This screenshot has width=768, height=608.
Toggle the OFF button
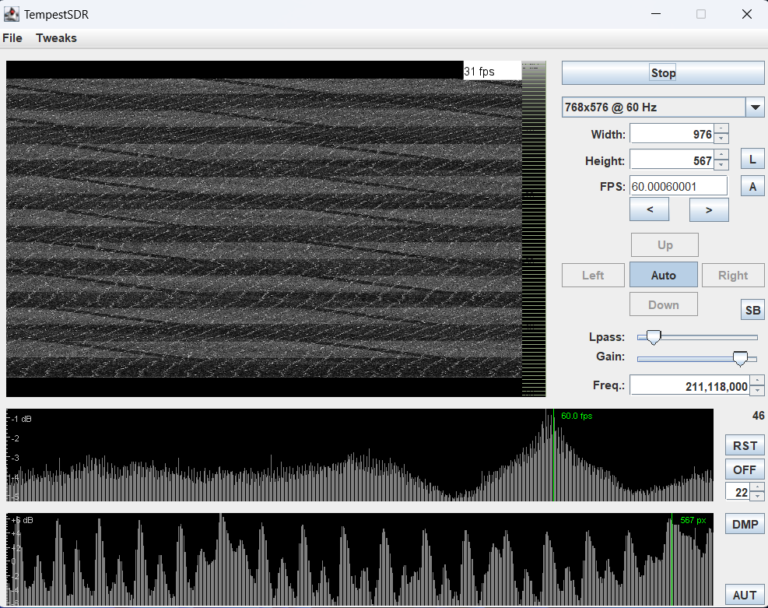(744, 470)
